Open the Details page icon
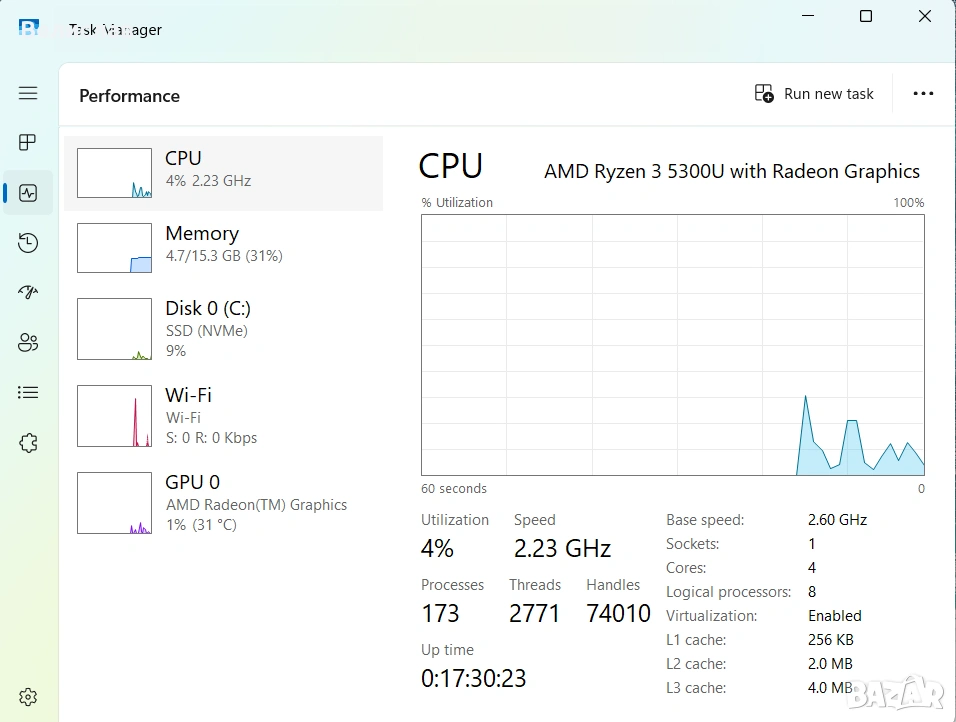 tap(28, 393)
